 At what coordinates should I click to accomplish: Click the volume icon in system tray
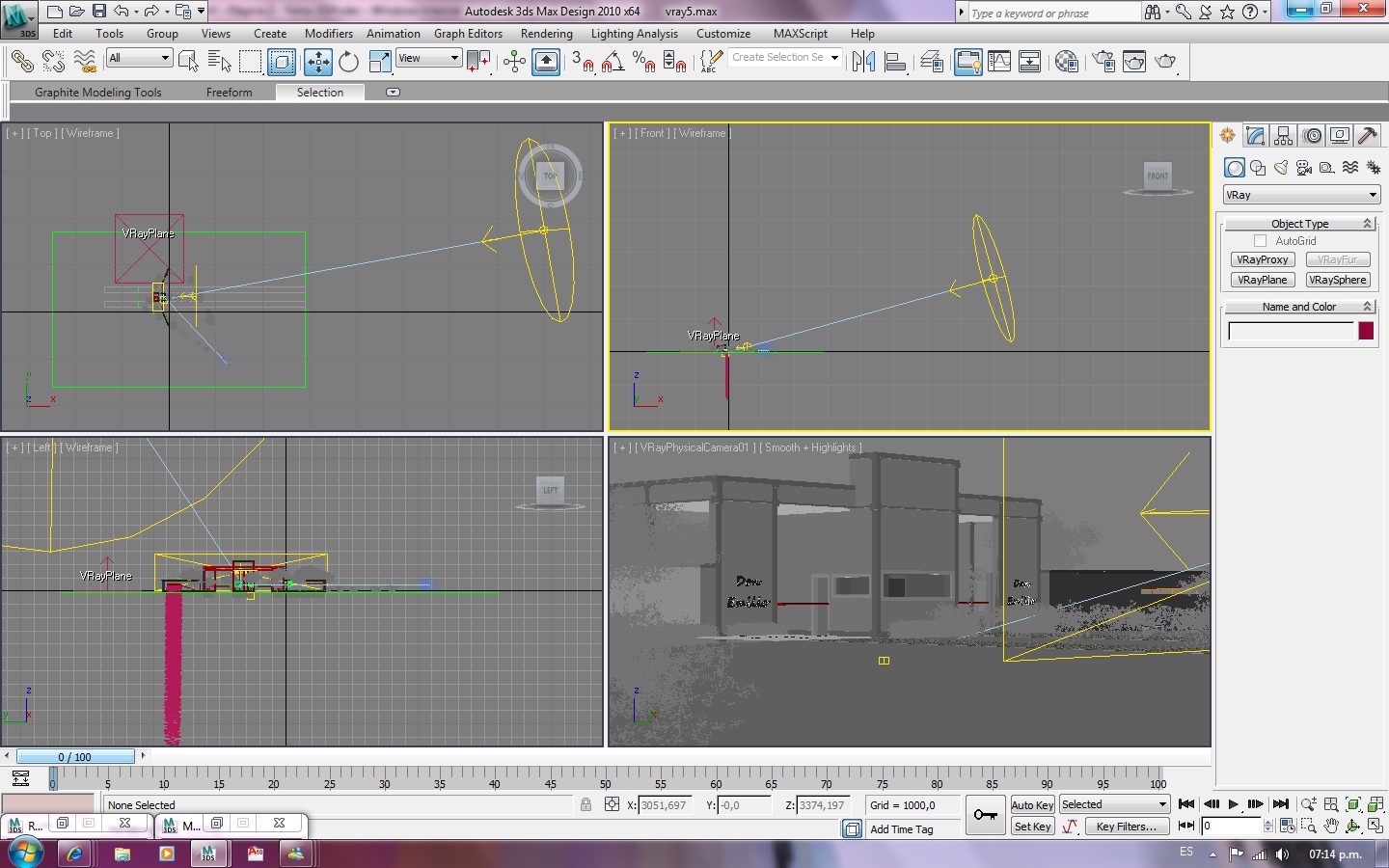coord(1282,854)
